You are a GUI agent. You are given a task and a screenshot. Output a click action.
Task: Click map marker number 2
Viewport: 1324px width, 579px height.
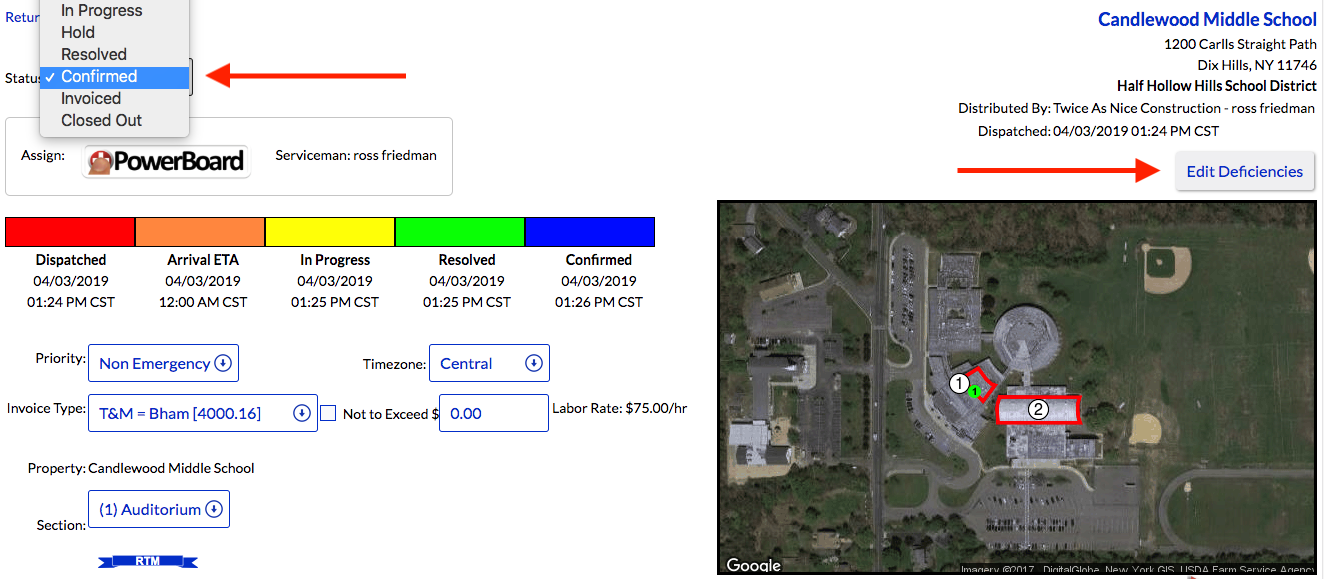click(1038, 408)
